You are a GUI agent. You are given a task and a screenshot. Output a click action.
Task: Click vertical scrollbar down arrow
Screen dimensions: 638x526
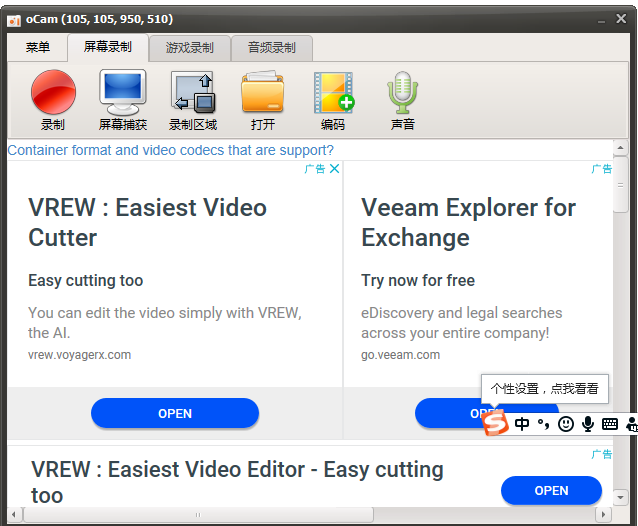[x=620, y=497]
